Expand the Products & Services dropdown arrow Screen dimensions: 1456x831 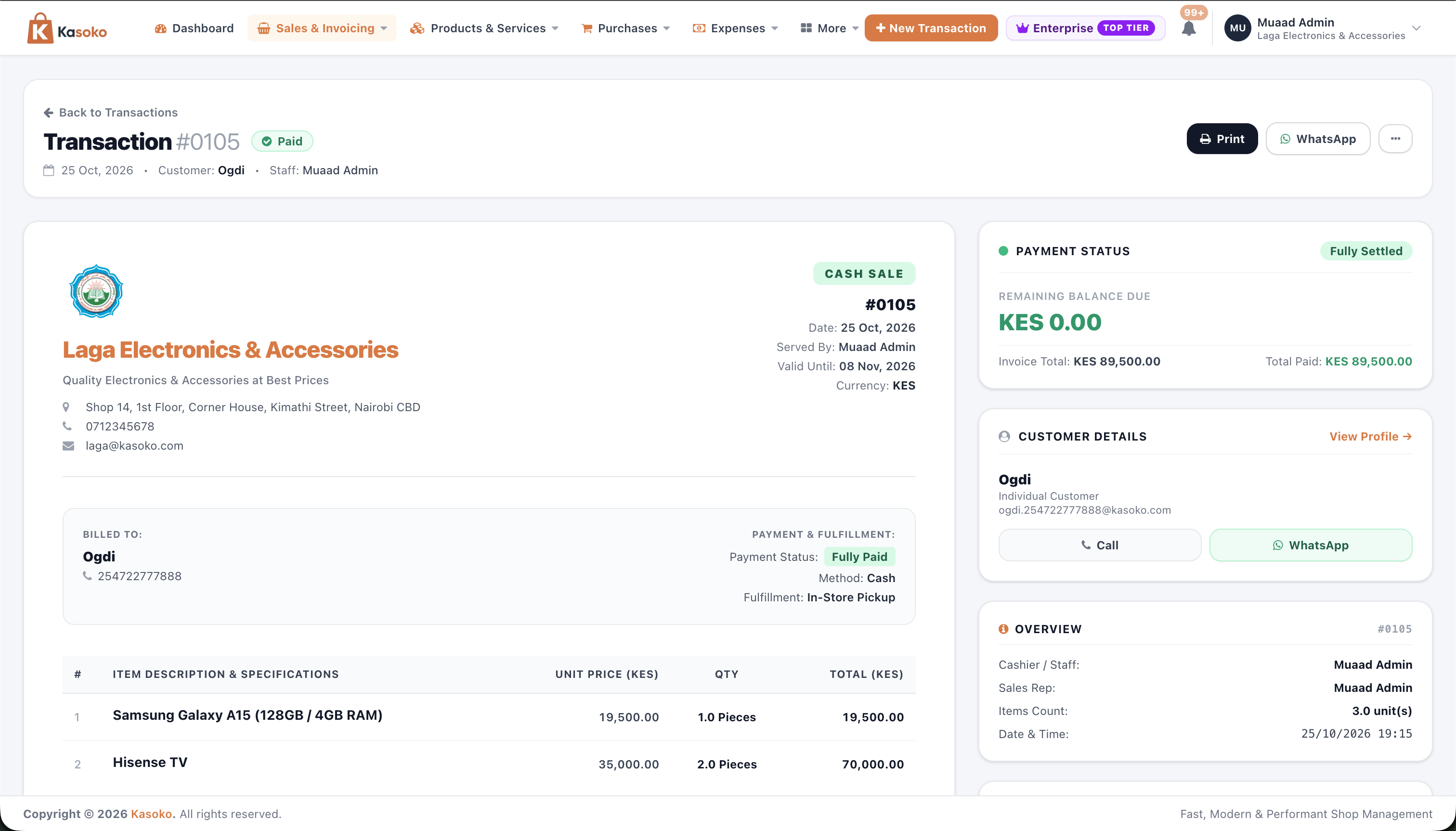[x=555, y=28]
